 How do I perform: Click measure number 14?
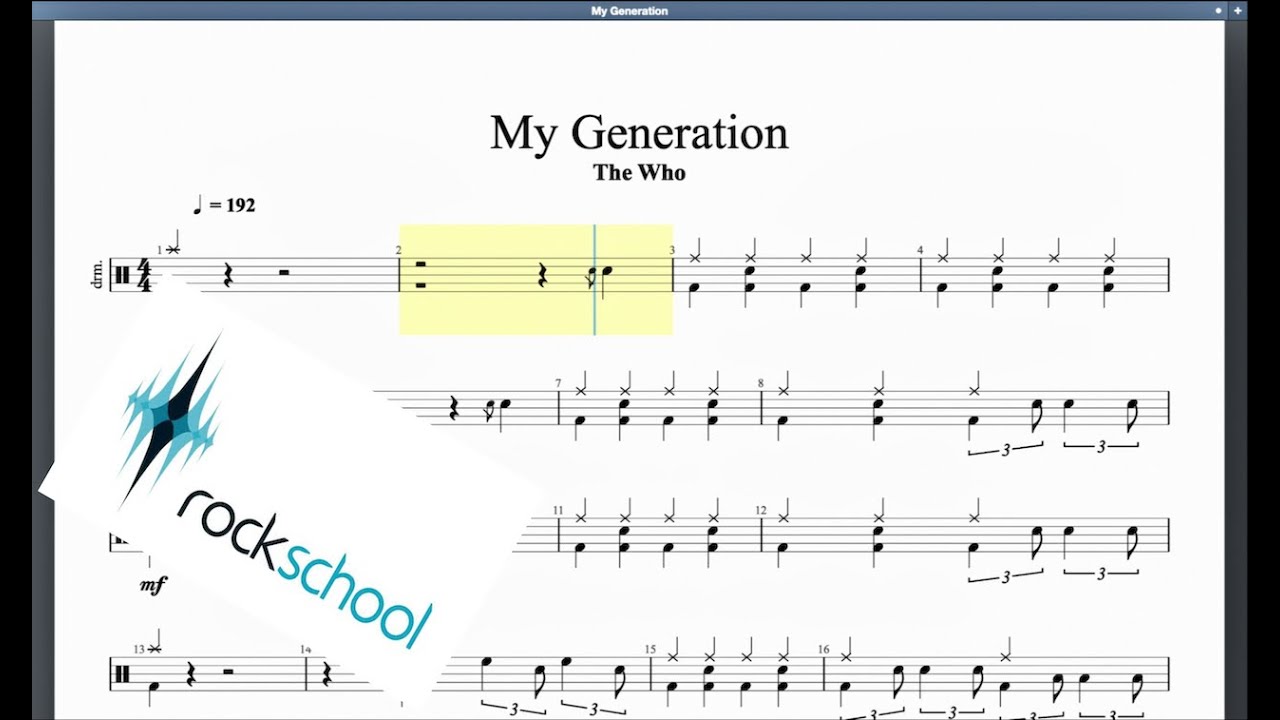305,649
